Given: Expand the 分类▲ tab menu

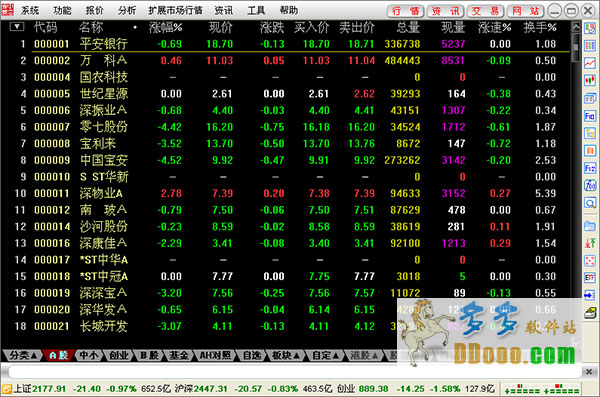Looking at the screenshot, I should tap(22, 356).
